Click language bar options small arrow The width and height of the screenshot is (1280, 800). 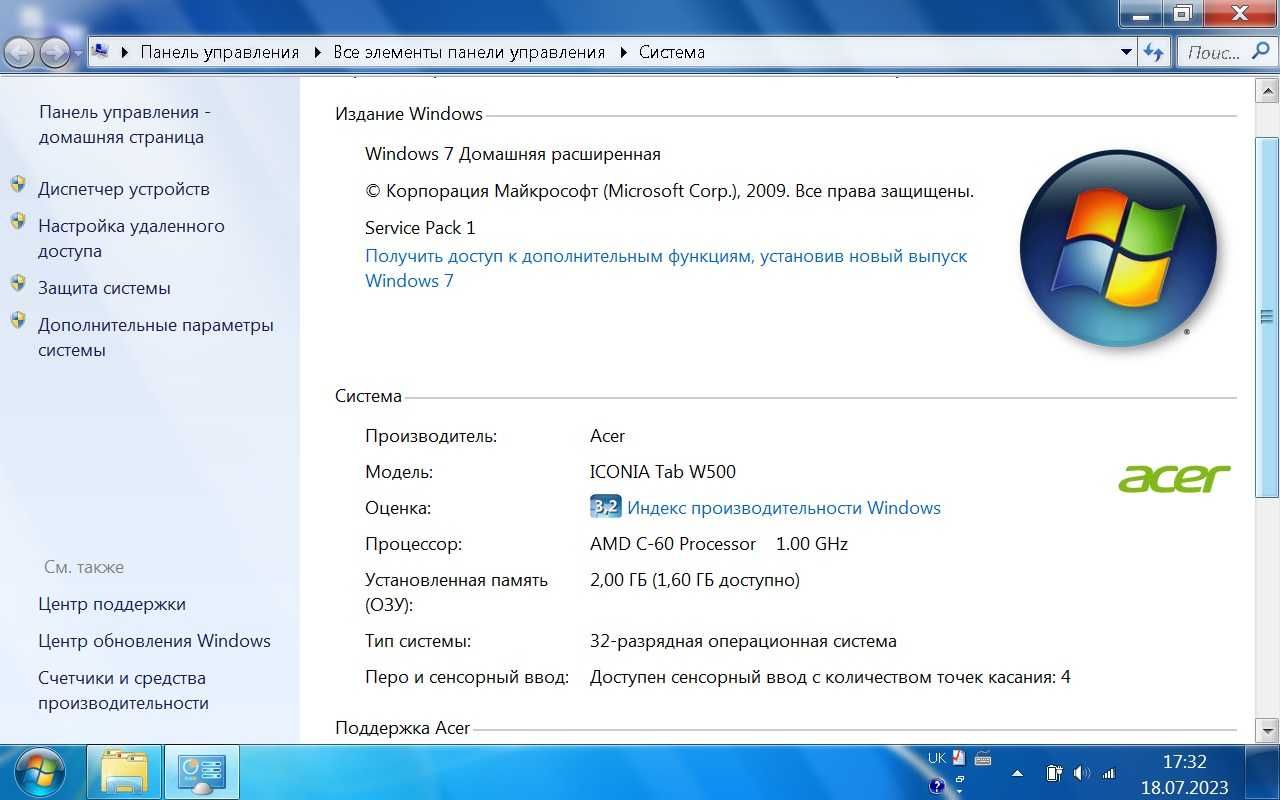(x=960, y=791)
